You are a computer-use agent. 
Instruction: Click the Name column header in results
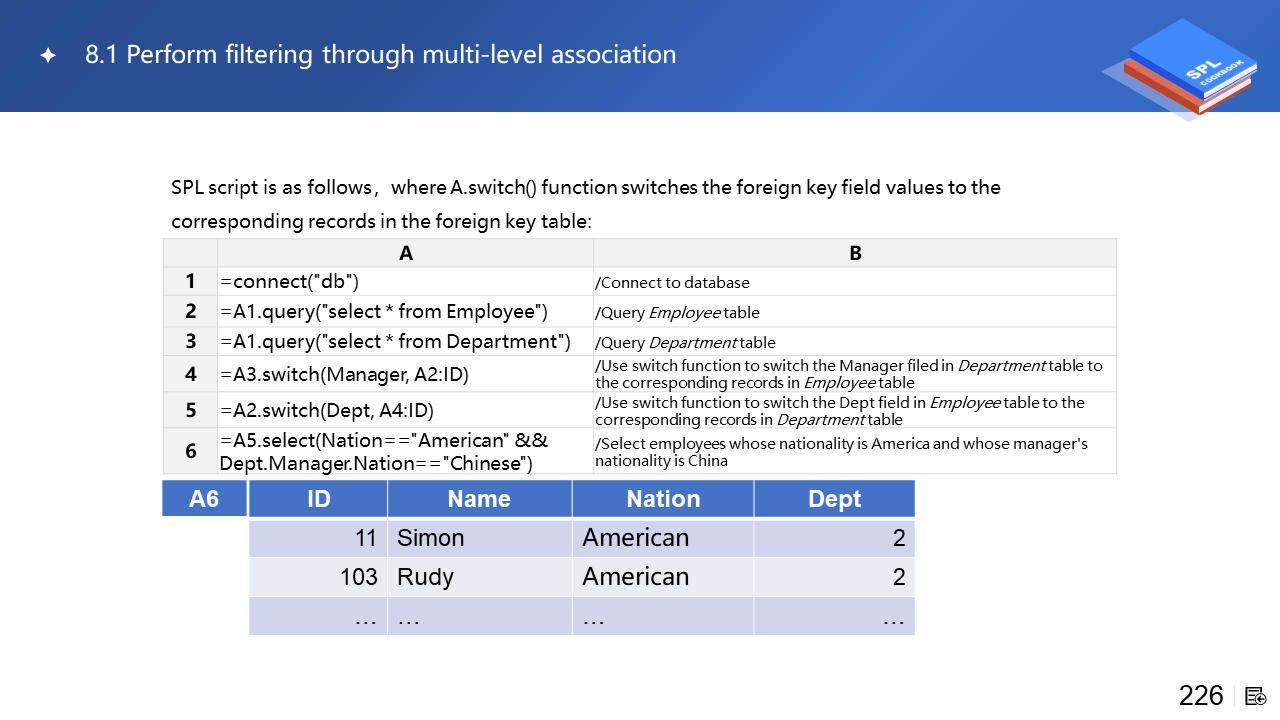[x=479, y=499]
